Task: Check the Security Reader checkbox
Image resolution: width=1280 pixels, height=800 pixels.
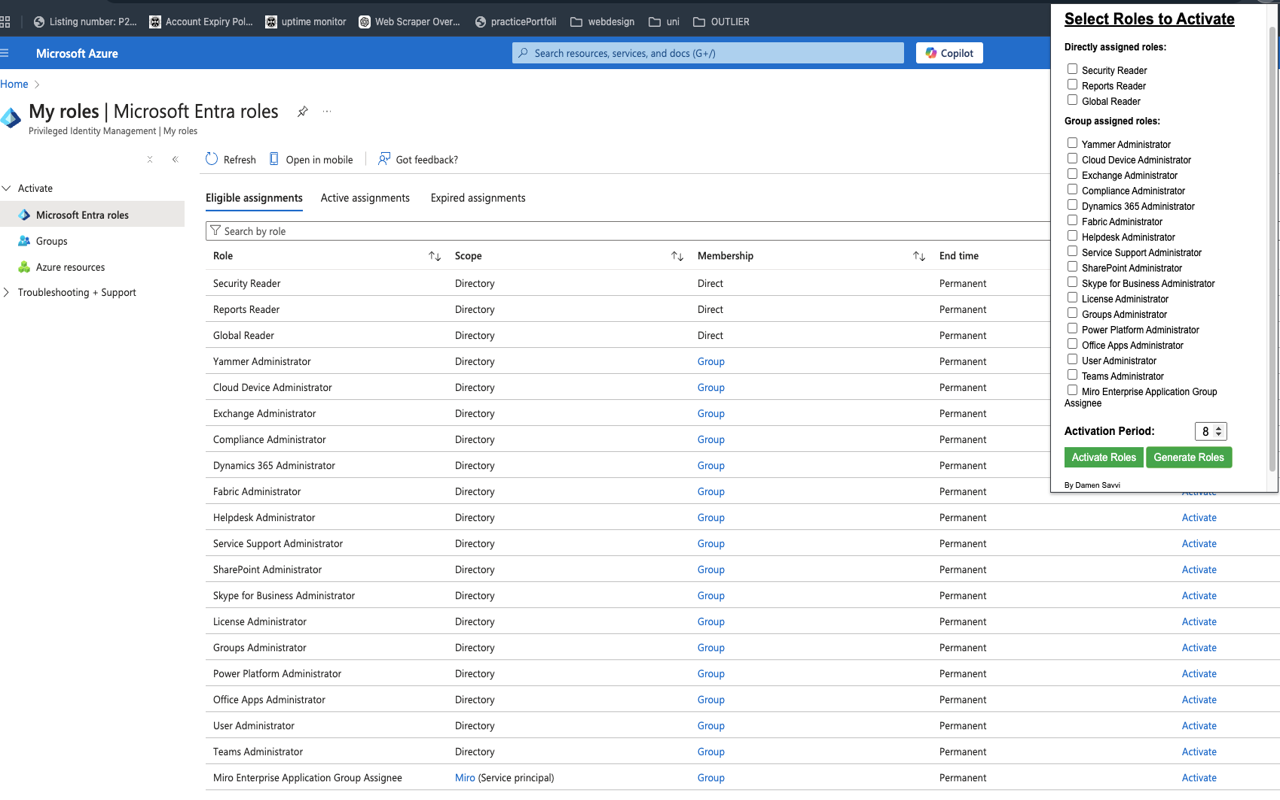Action: pyautogui.click(x=1072, y=69)
